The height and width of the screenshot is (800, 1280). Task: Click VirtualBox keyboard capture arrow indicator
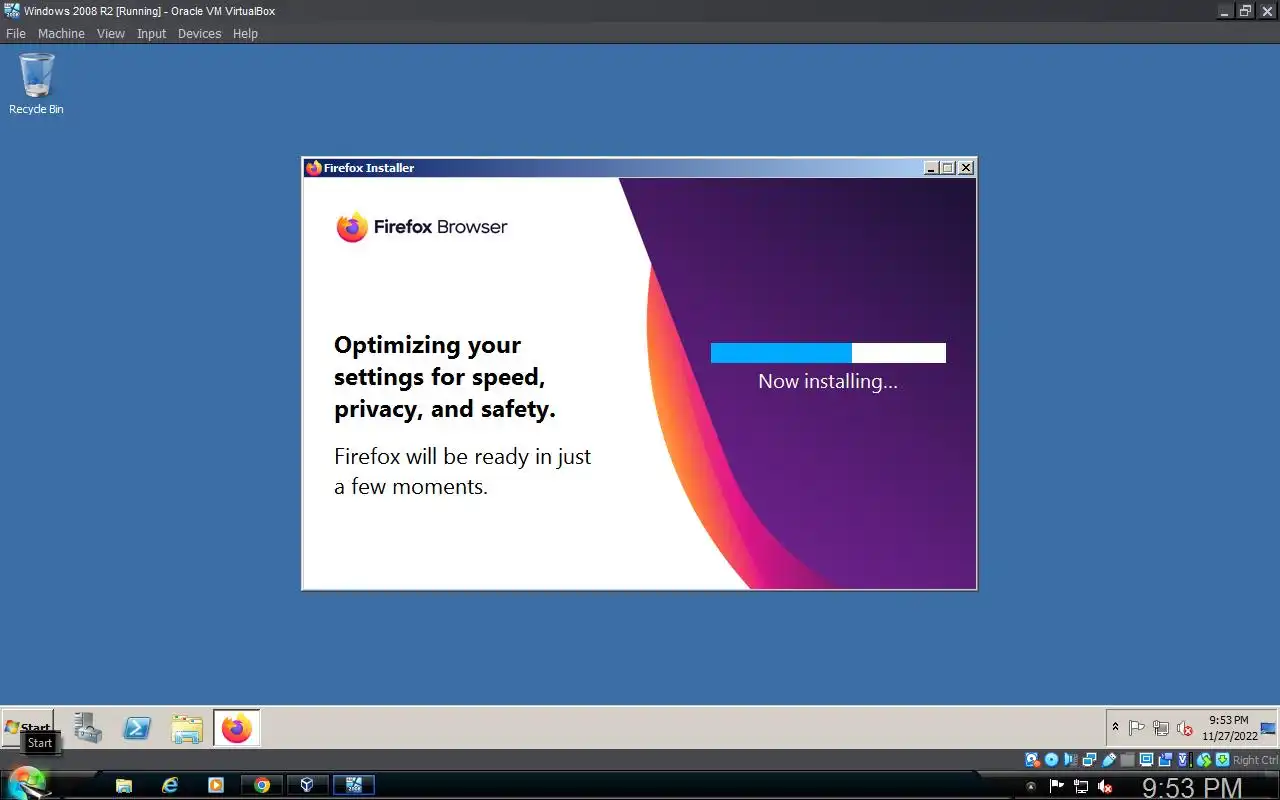tap(1222, 760)
